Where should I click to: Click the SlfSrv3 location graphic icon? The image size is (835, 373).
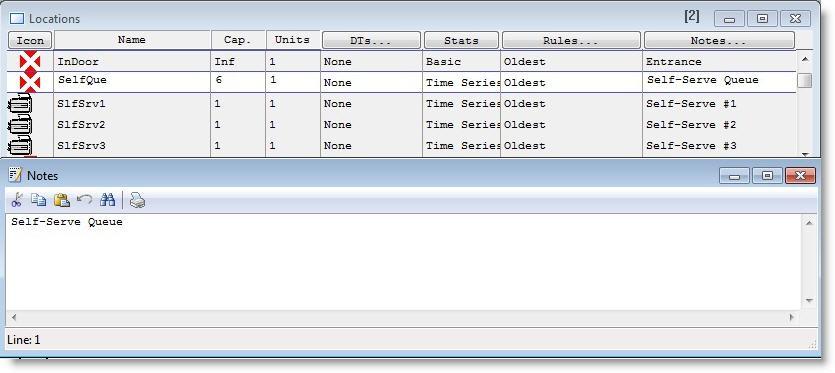[20, 145]
